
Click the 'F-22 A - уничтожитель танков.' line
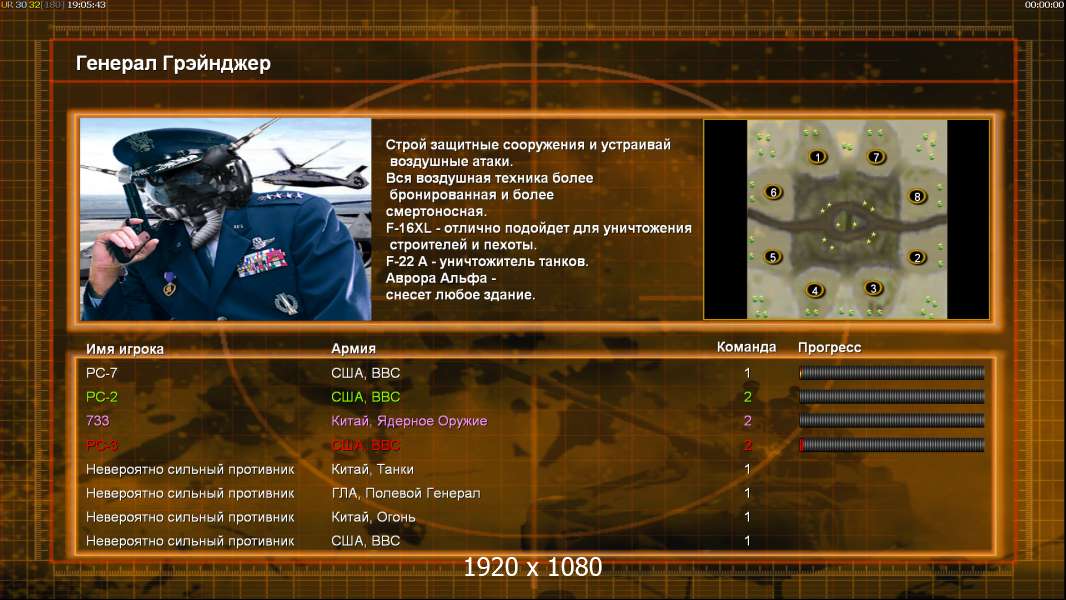point(487,262)
